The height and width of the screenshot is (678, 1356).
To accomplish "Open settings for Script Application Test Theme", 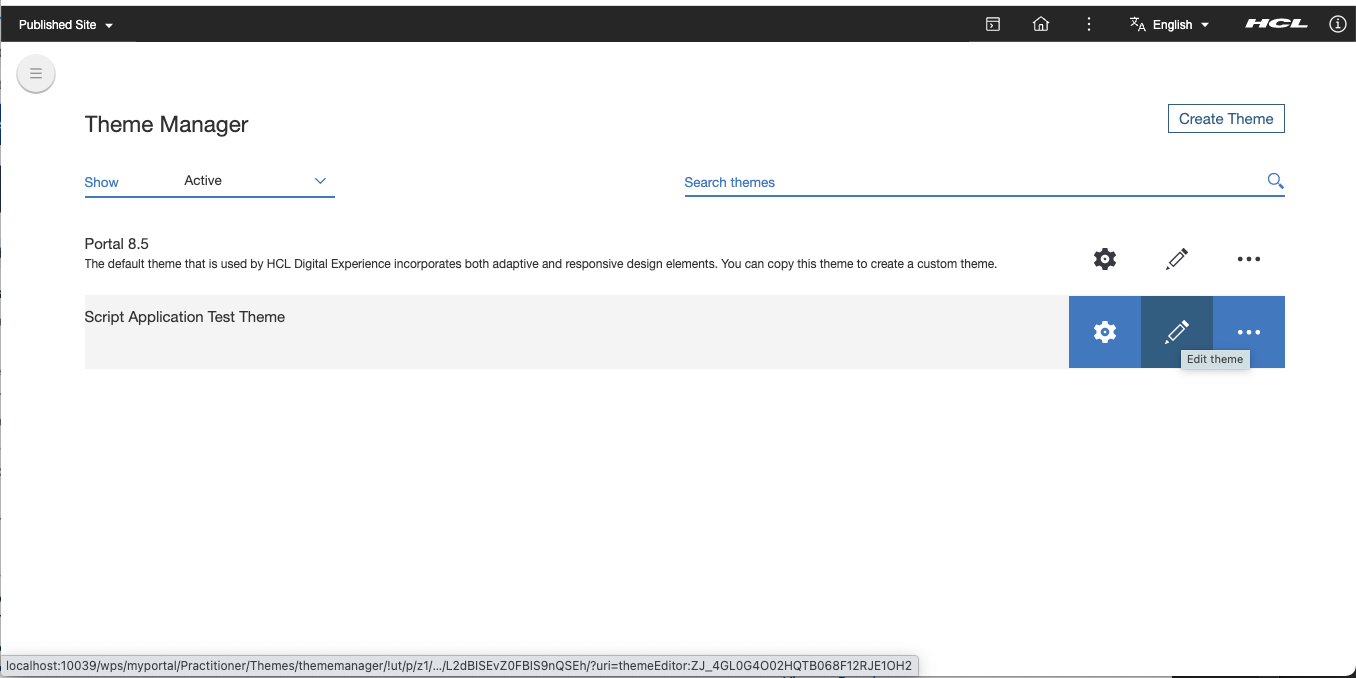I will tap(1104, 332).
